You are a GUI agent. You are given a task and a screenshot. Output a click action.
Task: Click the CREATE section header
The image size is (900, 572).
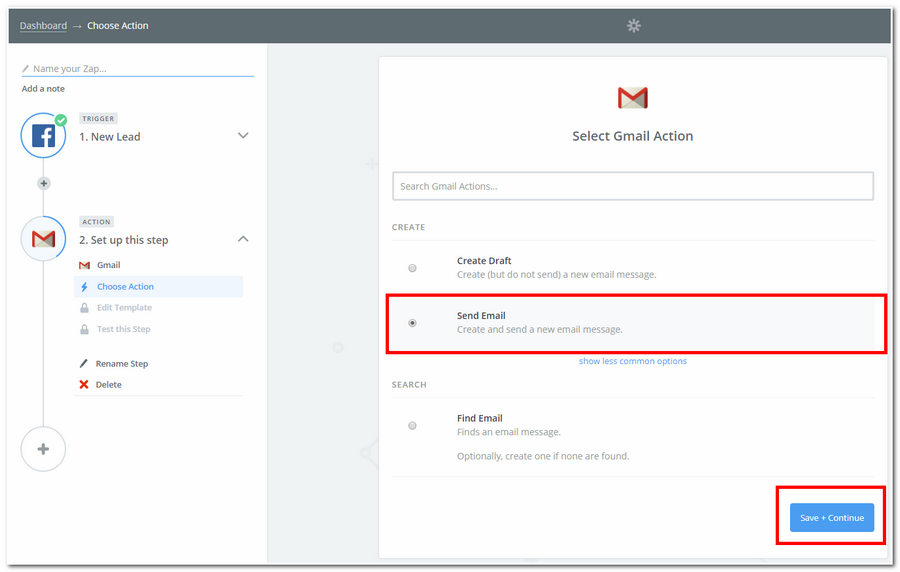point(409,227)
